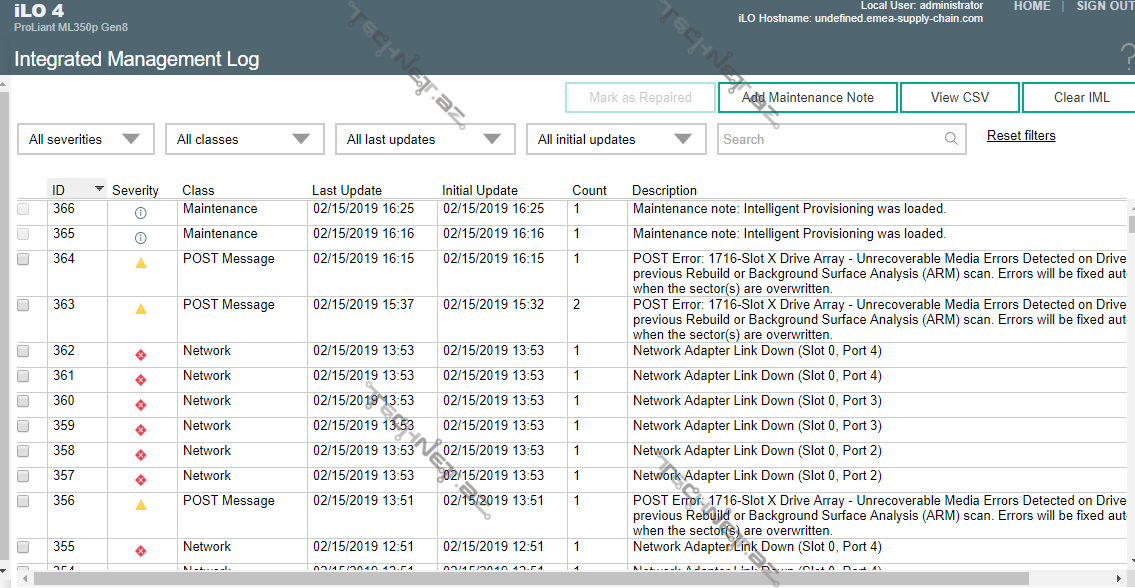Viewport: 1135px width, 588px height.
Task: Click the Reset filters link
Action: pos(1021,136)
